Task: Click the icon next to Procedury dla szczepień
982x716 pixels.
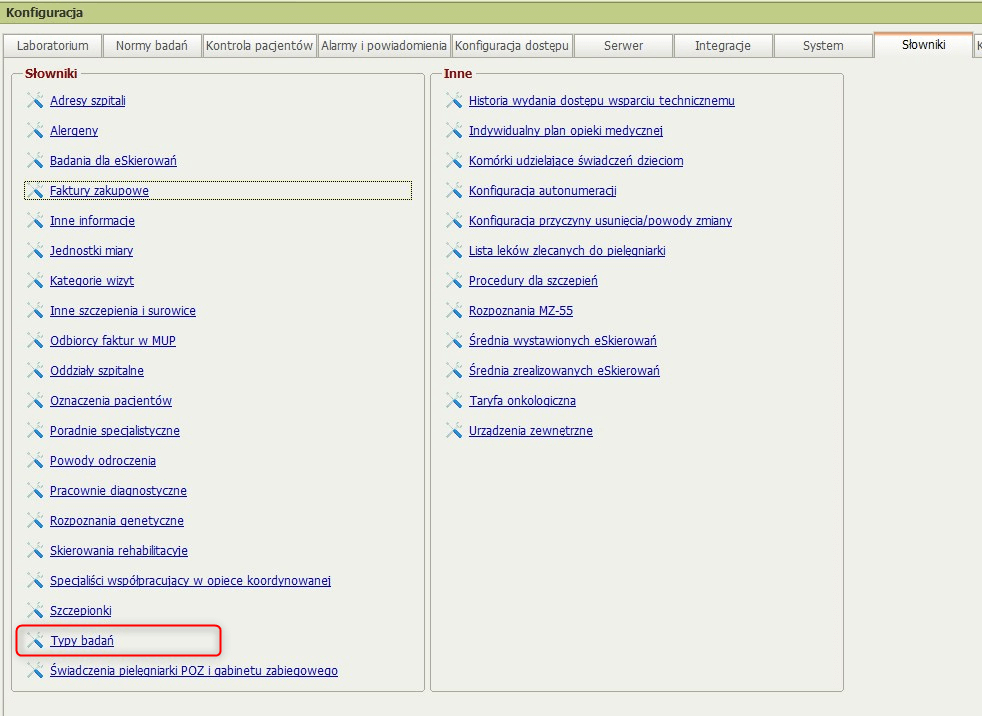Action: click(454, 281)
